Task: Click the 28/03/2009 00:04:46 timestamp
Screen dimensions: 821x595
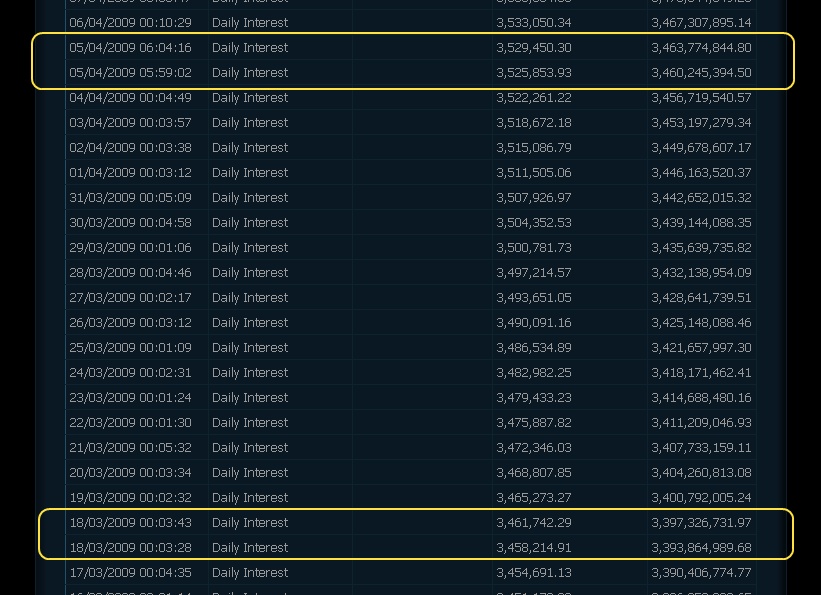Action: (130, 273)
